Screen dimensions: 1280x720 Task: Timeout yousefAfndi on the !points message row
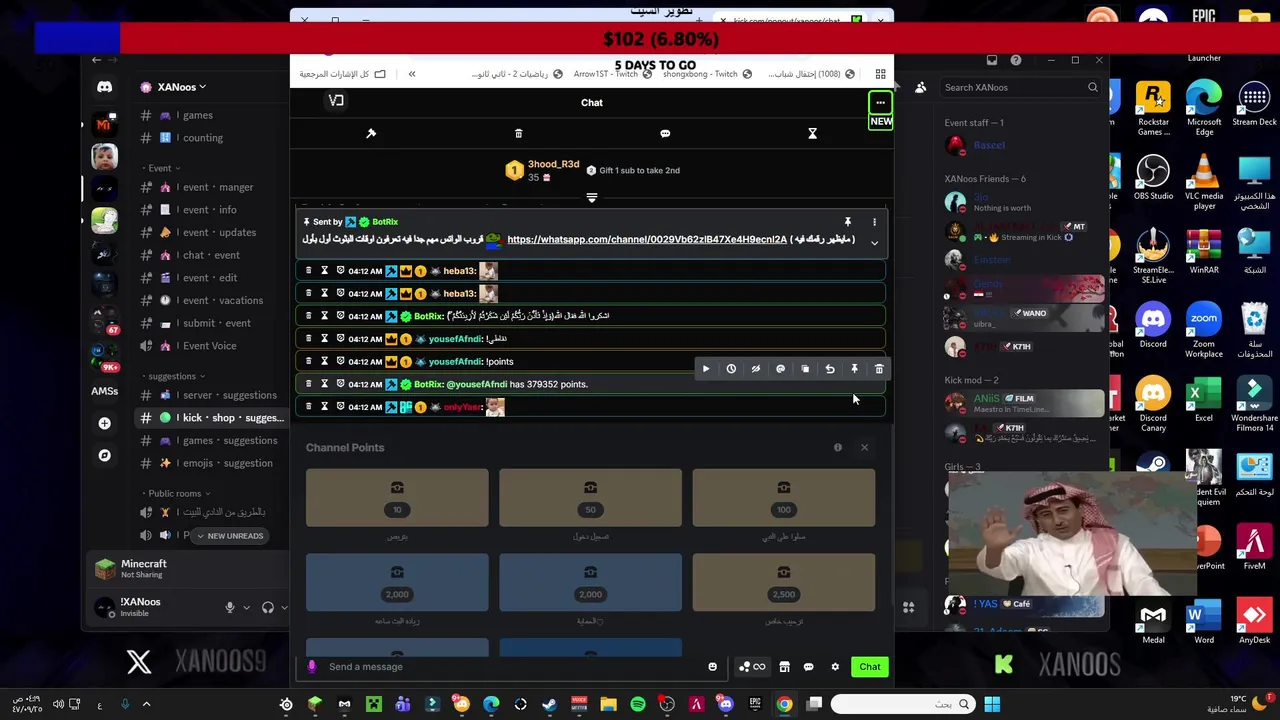tap(324, 362)
